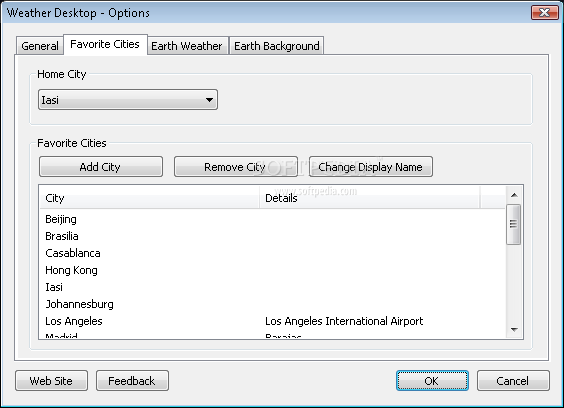Click the Feedback button

tap(132, 381)
